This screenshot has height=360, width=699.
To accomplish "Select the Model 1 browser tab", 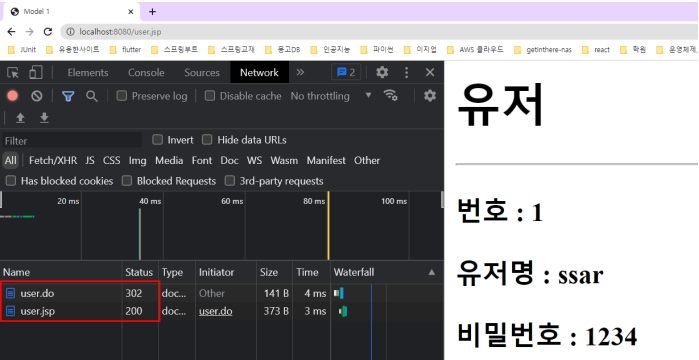I will coord(71,12).
